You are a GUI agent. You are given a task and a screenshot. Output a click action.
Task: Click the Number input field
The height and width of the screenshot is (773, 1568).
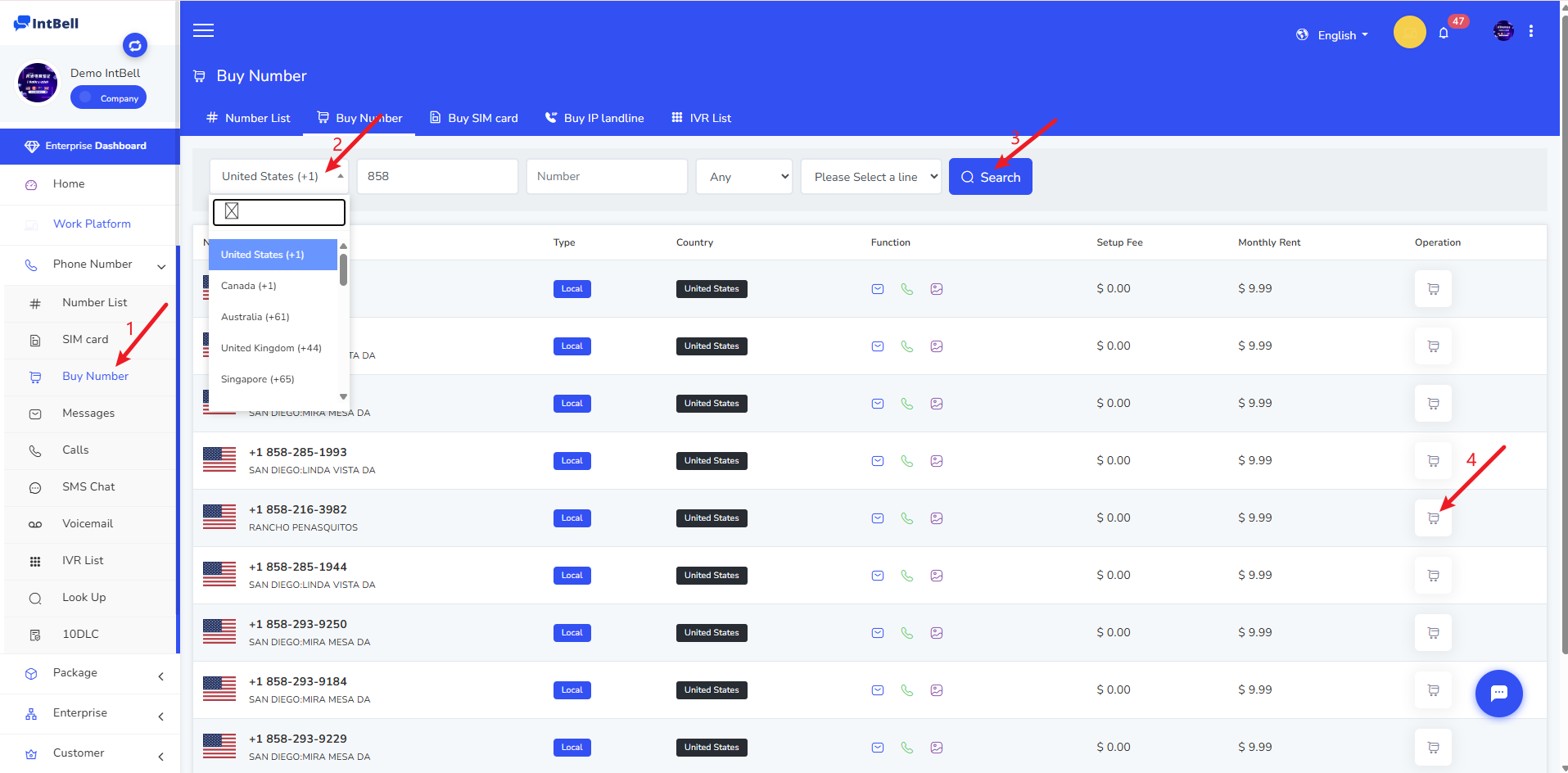click(606, 177)
